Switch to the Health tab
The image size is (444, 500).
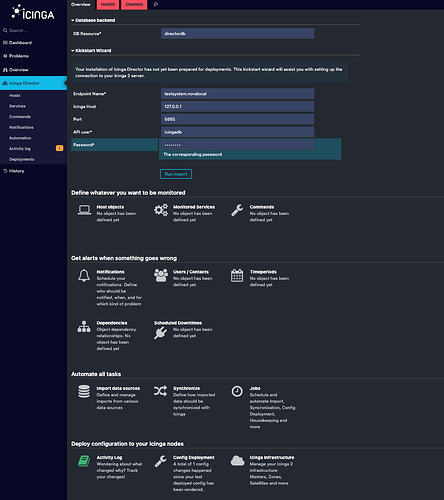tap(108, 4)
